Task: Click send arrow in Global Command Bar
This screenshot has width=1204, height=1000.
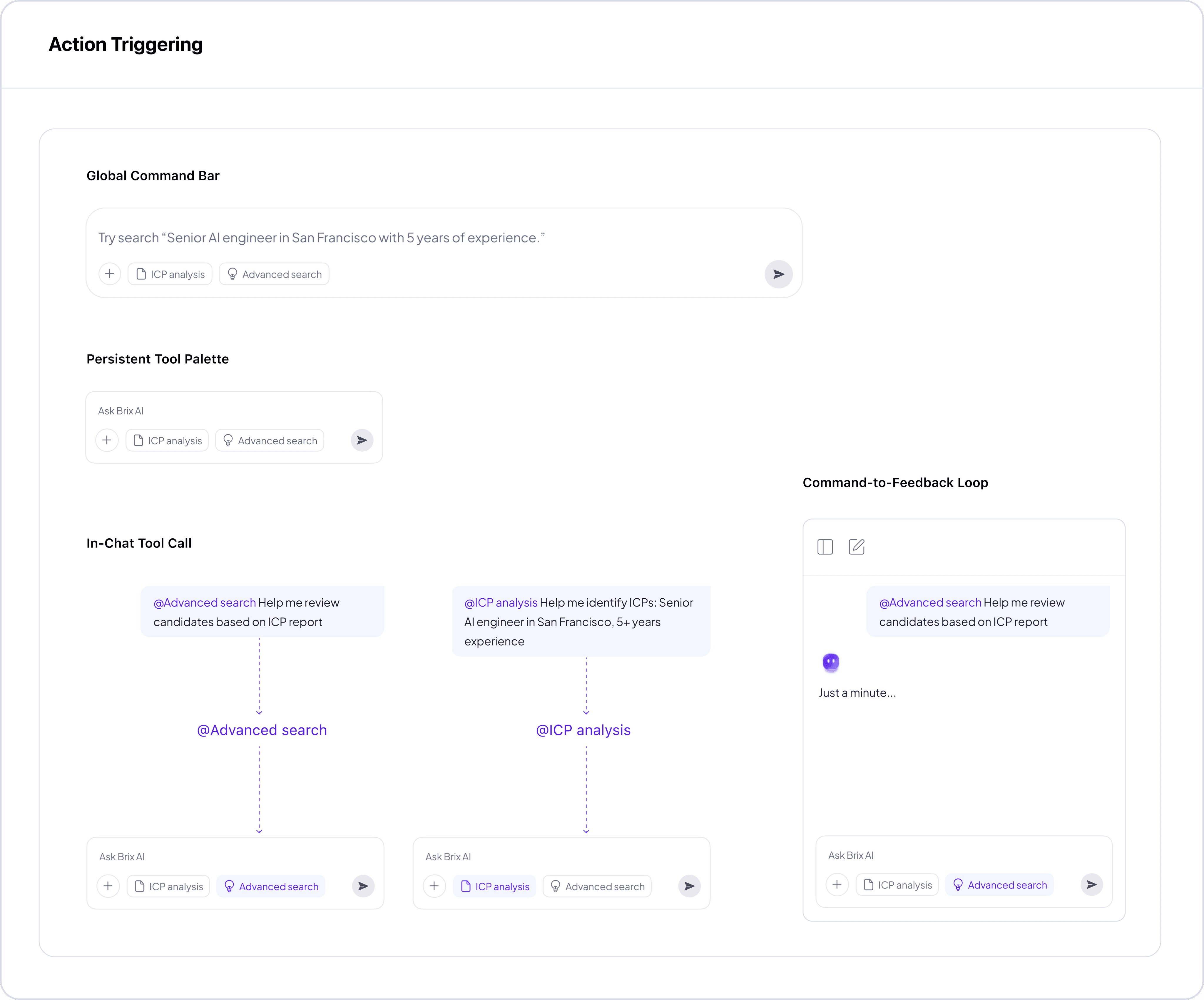Action: [x=778, y=274]
